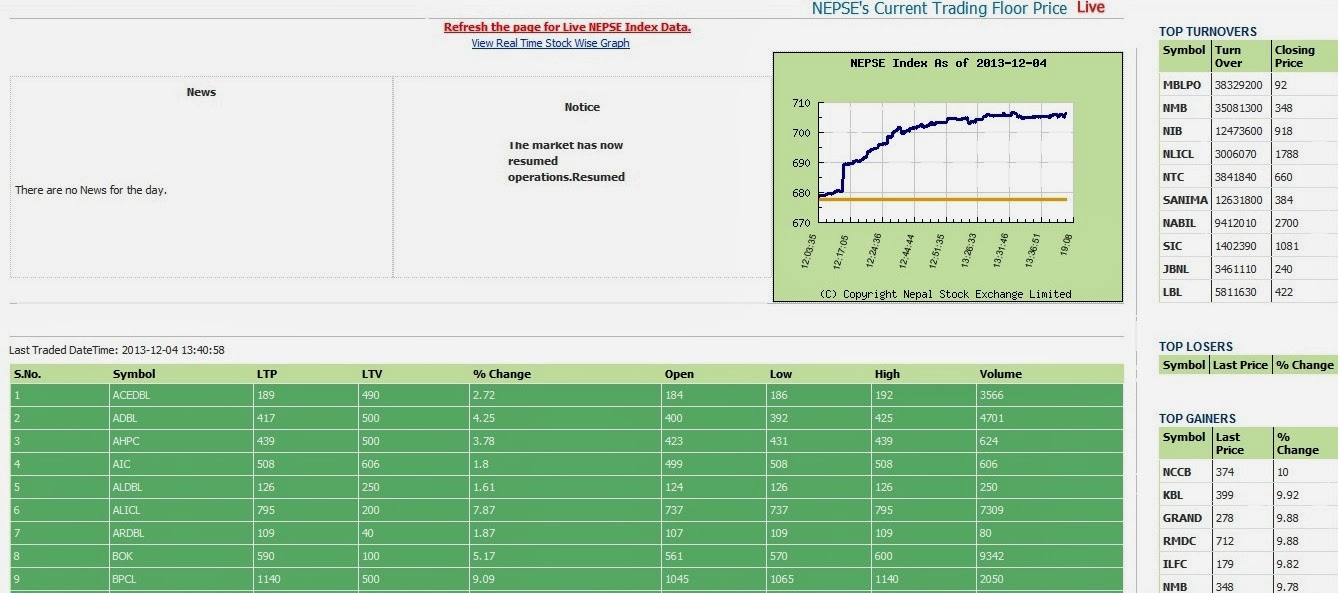Click the market resumed operations notice text

point(566,161)
